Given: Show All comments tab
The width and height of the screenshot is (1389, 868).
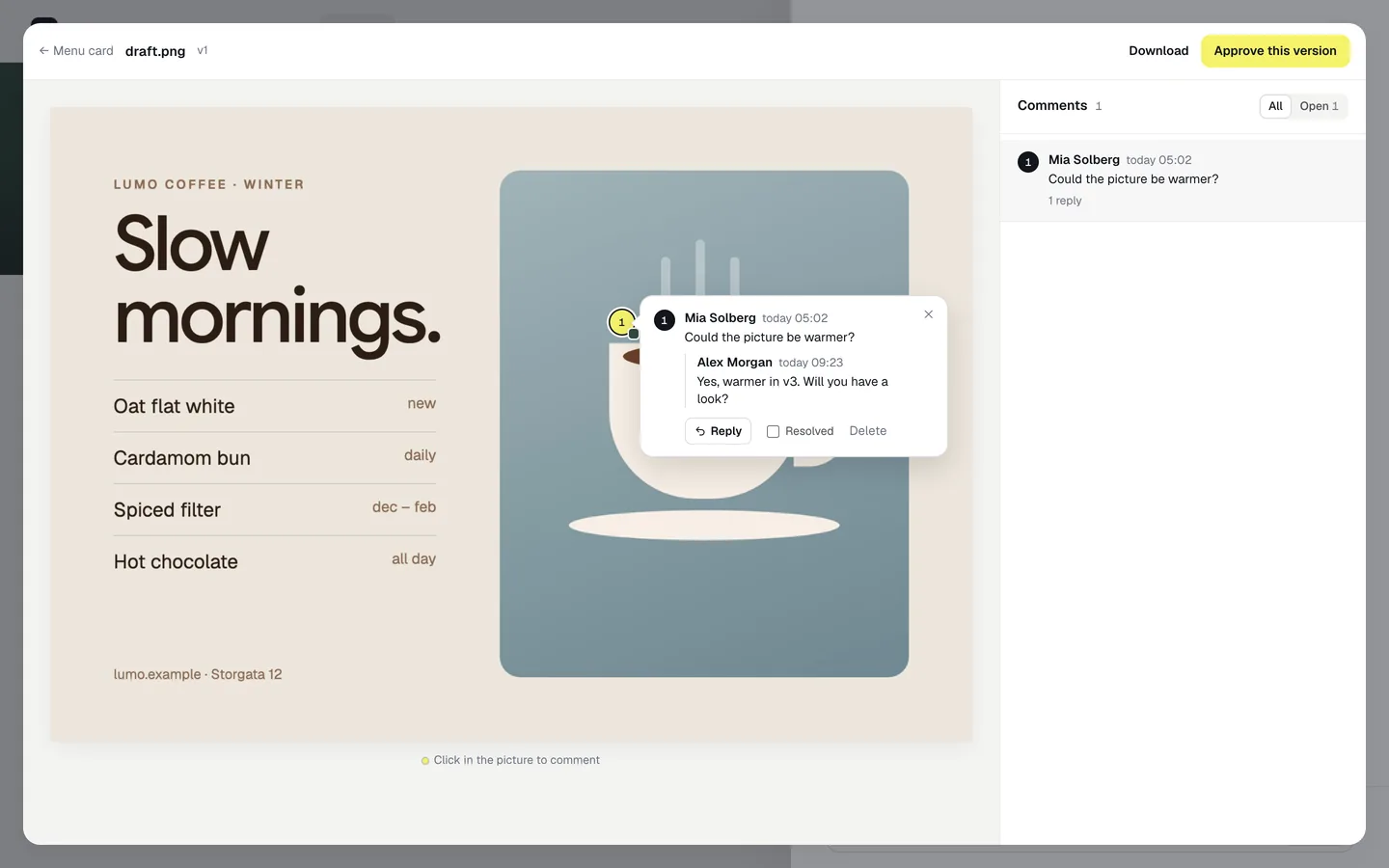Looking at the screenshot, I should [1275, 106].
